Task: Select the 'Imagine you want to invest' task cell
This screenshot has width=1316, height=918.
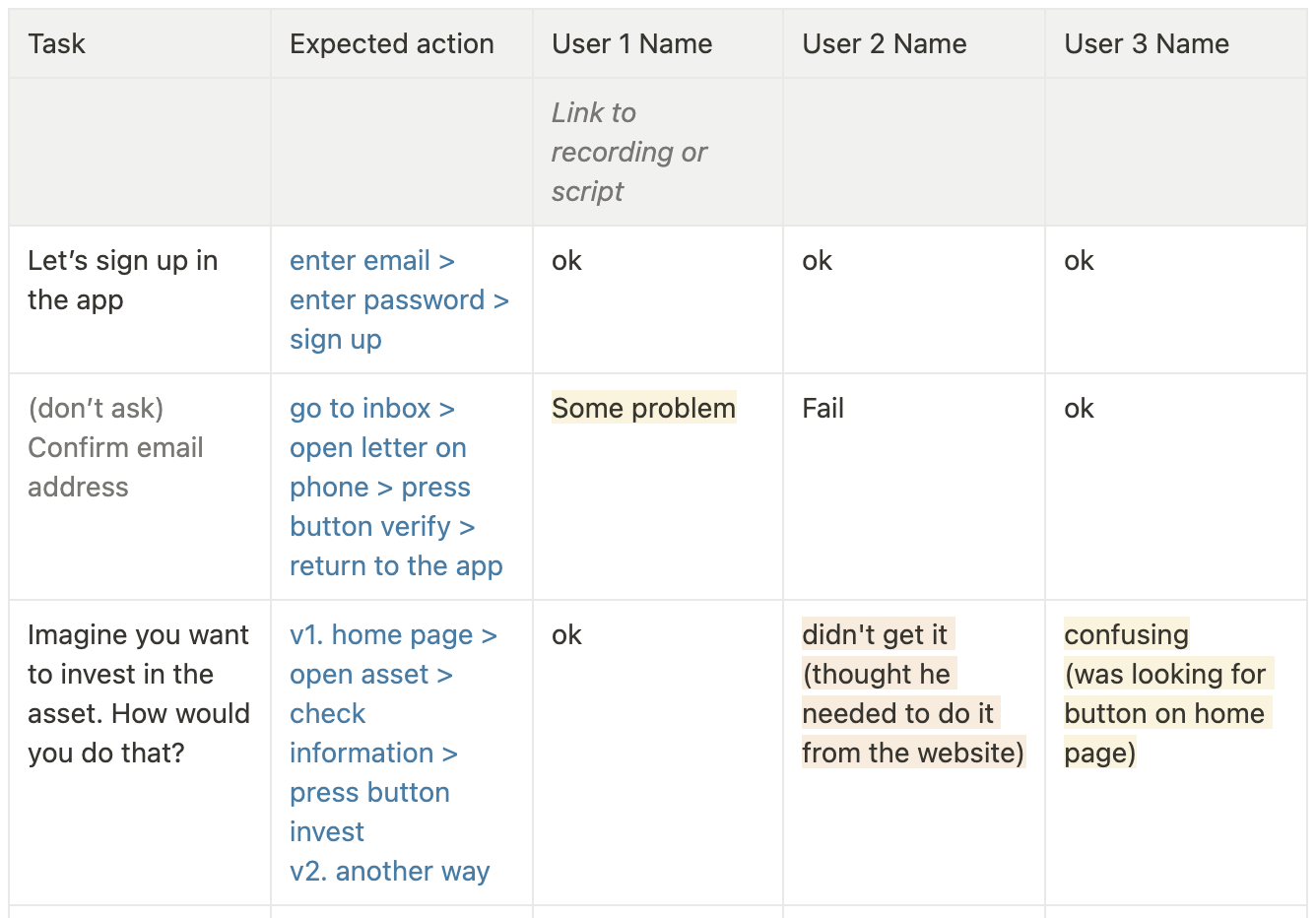Action: [138, 693]
